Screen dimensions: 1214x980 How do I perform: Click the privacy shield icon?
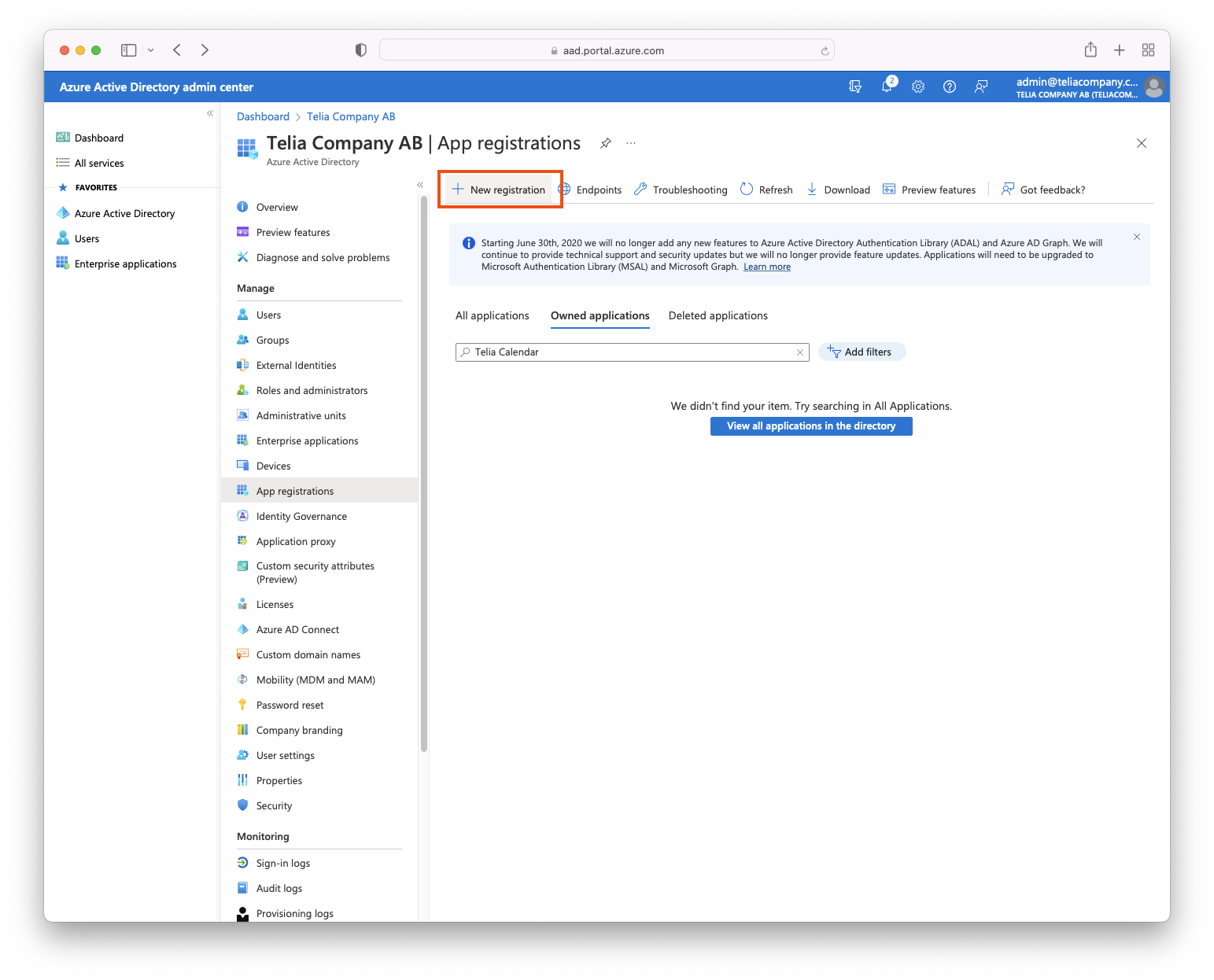pyautogui.click(x=360, y=50)
